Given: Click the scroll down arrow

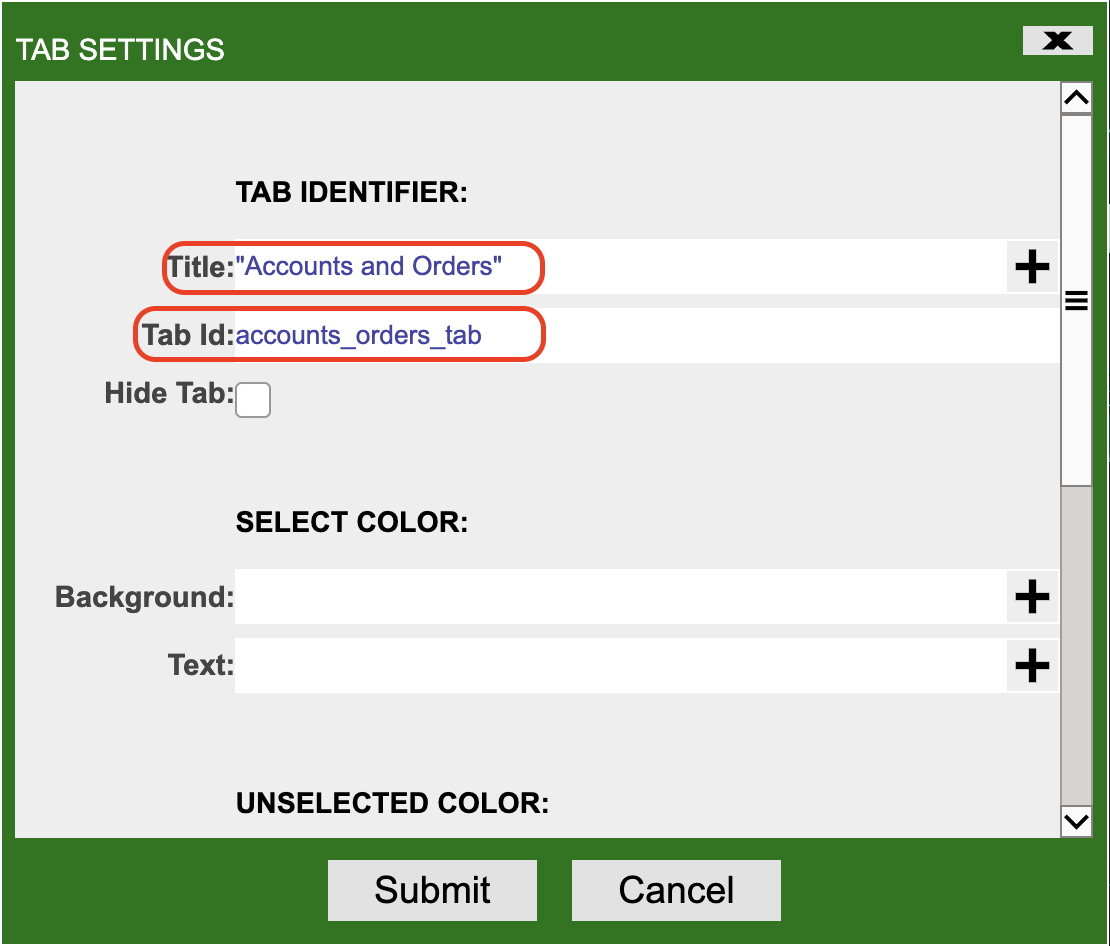Looking at the screenshot, I should tap(1076, 821).
